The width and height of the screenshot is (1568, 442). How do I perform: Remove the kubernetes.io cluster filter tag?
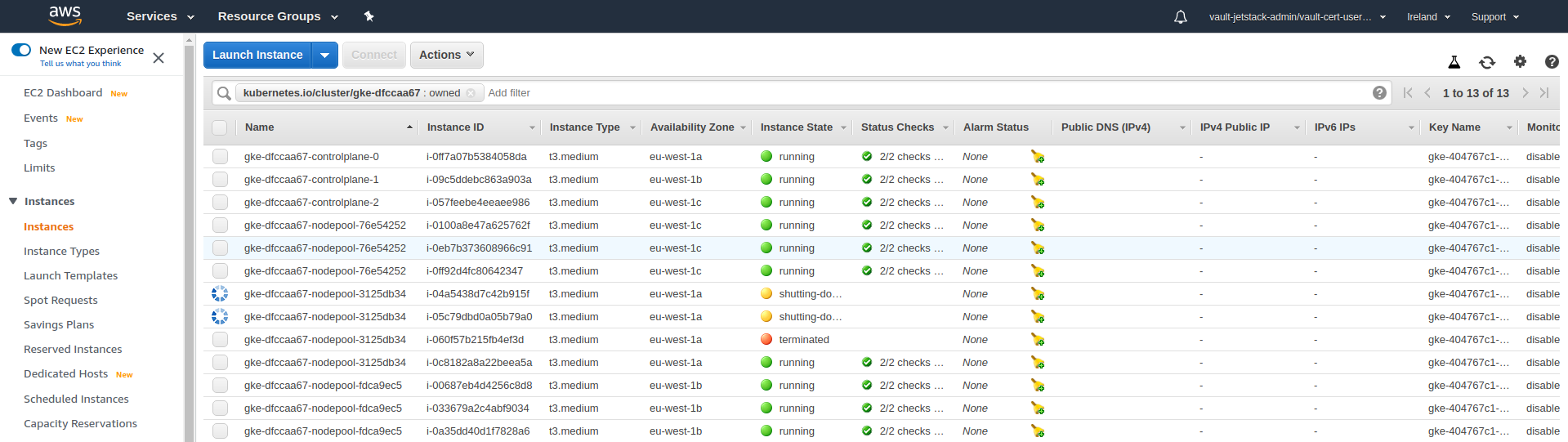click(471, 93)
